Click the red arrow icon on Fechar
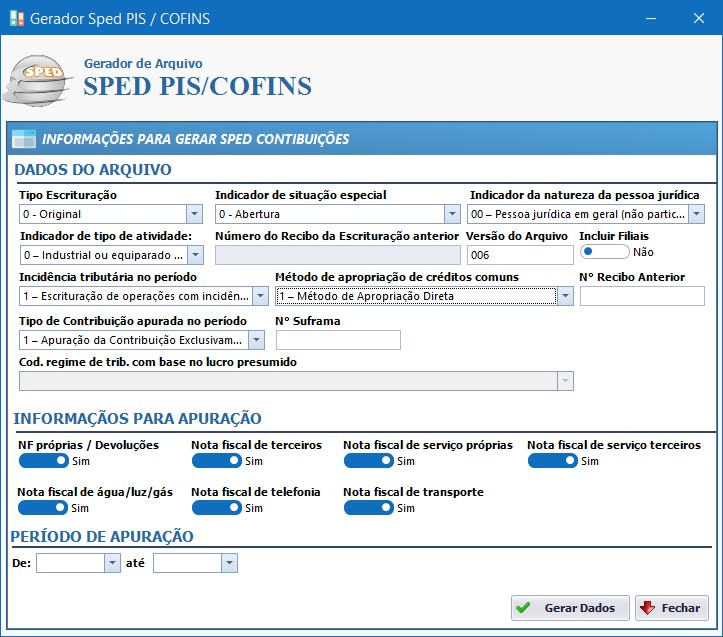 [647, 607]
